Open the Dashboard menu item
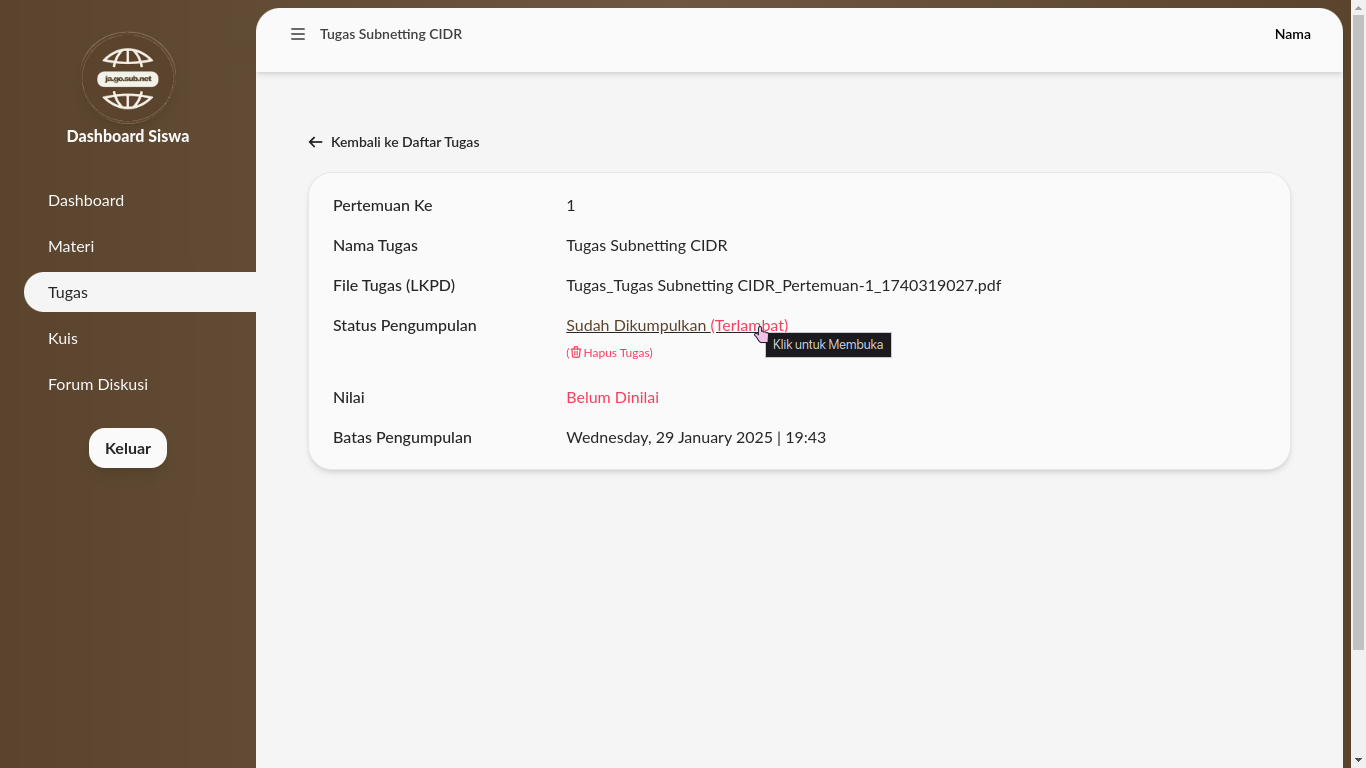This screenshot has width=1366, height=768. click(x=86, y=200)
